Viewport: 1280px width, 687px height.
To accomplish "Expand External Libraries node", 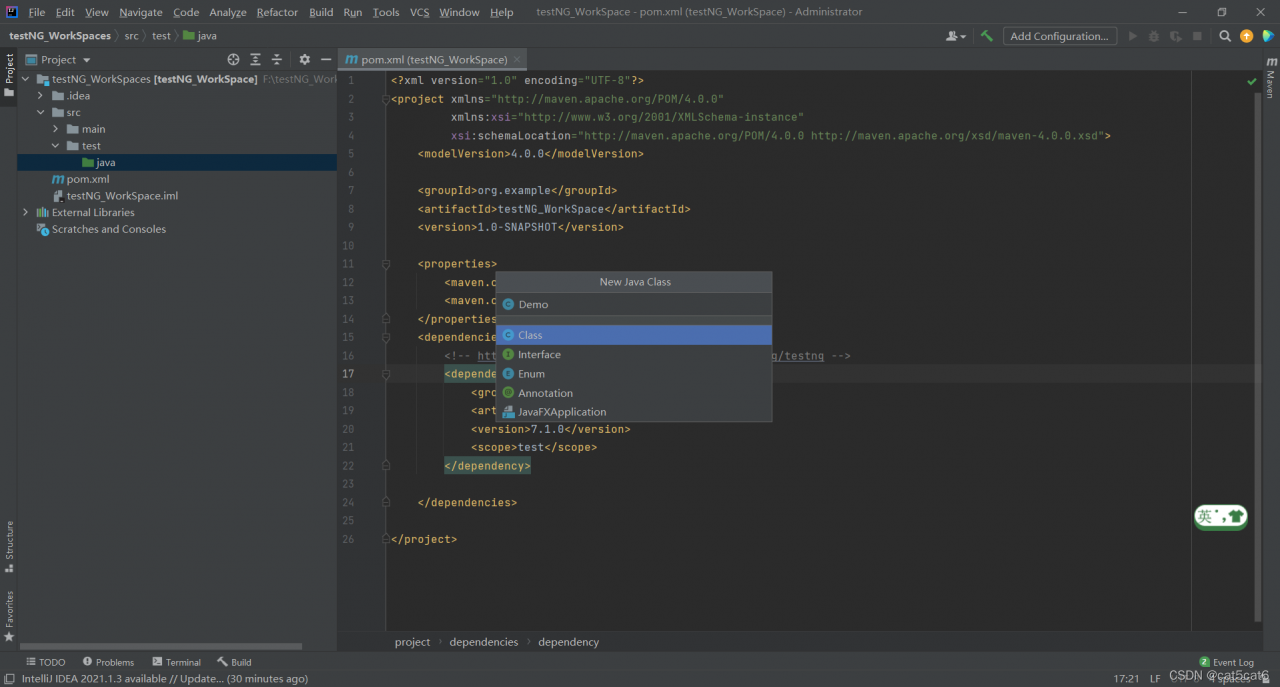I will tap(26, 212).
